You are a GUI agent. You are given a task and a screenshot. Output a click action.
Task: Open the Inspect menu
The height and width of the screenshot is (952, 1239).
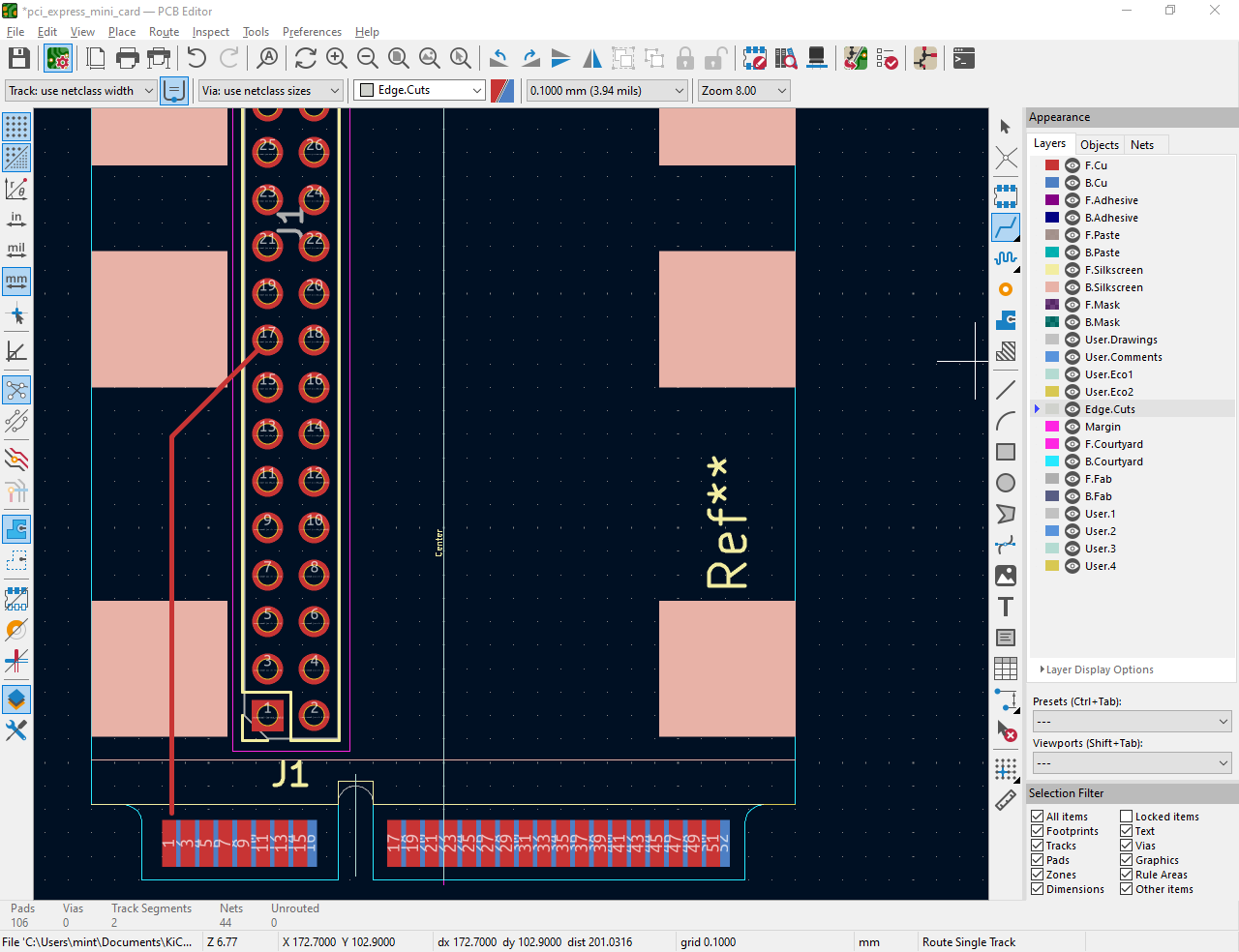click(210, 32)
